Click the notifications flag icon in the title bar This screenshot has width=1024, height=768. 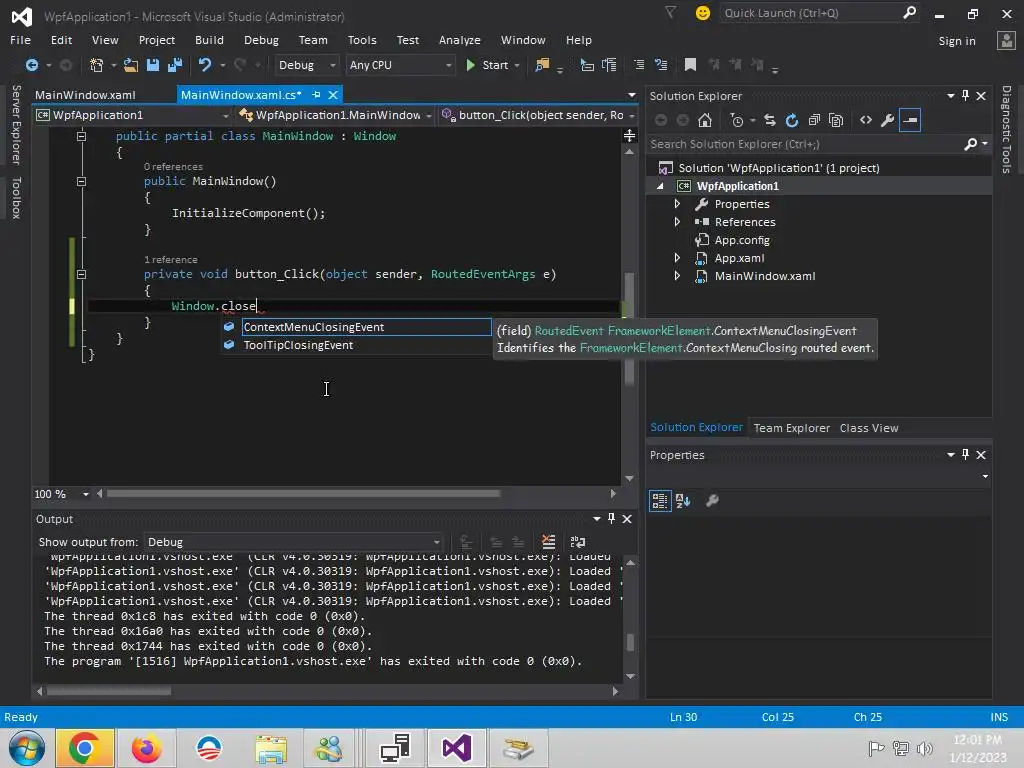tap(671, 12)
